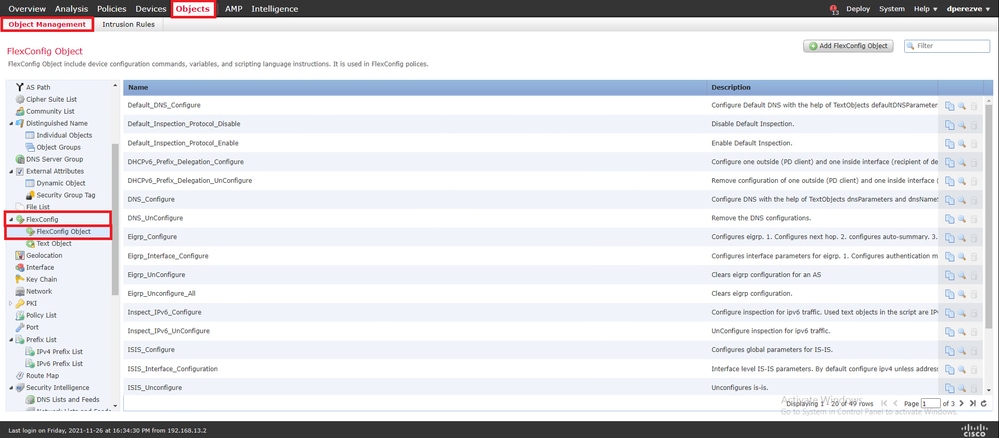This screenshot has height=438, width=999.
Task: View the Eigrp_Interface_Configure object
Action: 962,257
